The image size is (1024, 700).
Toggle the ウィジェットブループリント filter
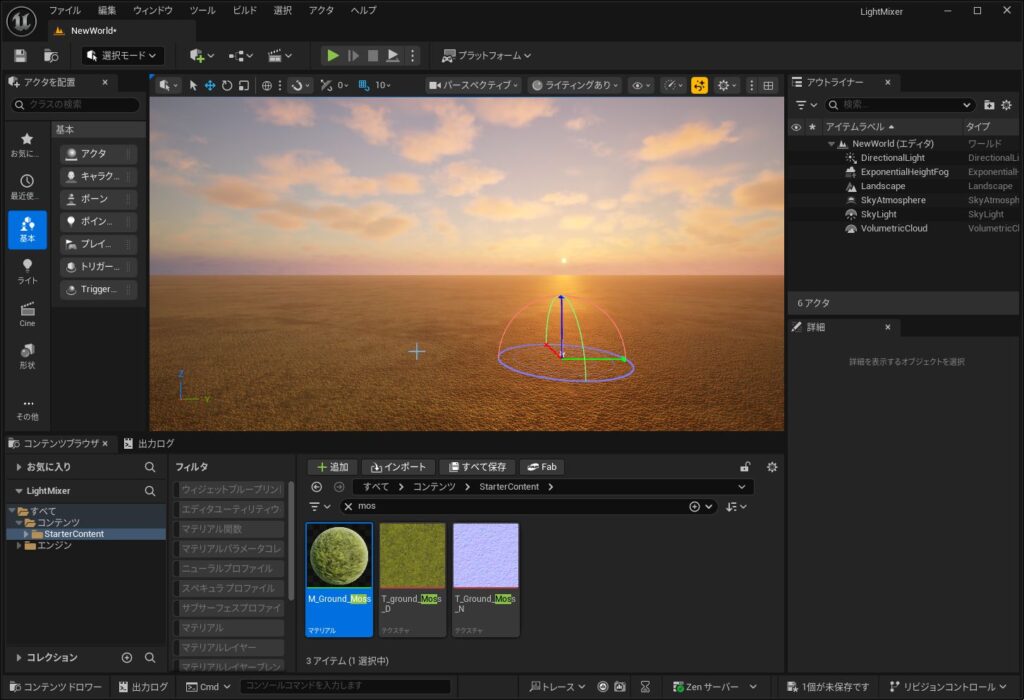point(230,490)
